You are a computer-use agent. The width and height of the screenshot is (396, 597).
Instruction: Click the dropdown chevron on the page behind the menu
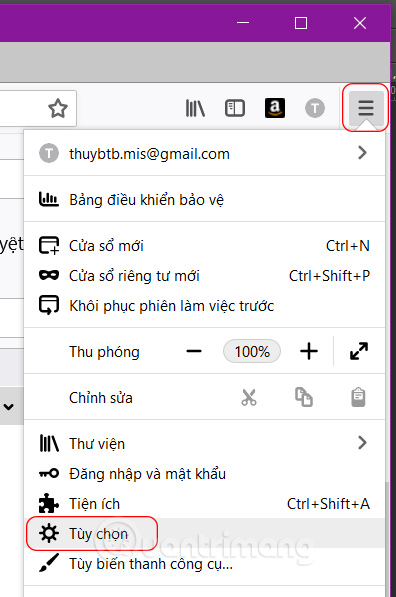[x=9, y=407]
